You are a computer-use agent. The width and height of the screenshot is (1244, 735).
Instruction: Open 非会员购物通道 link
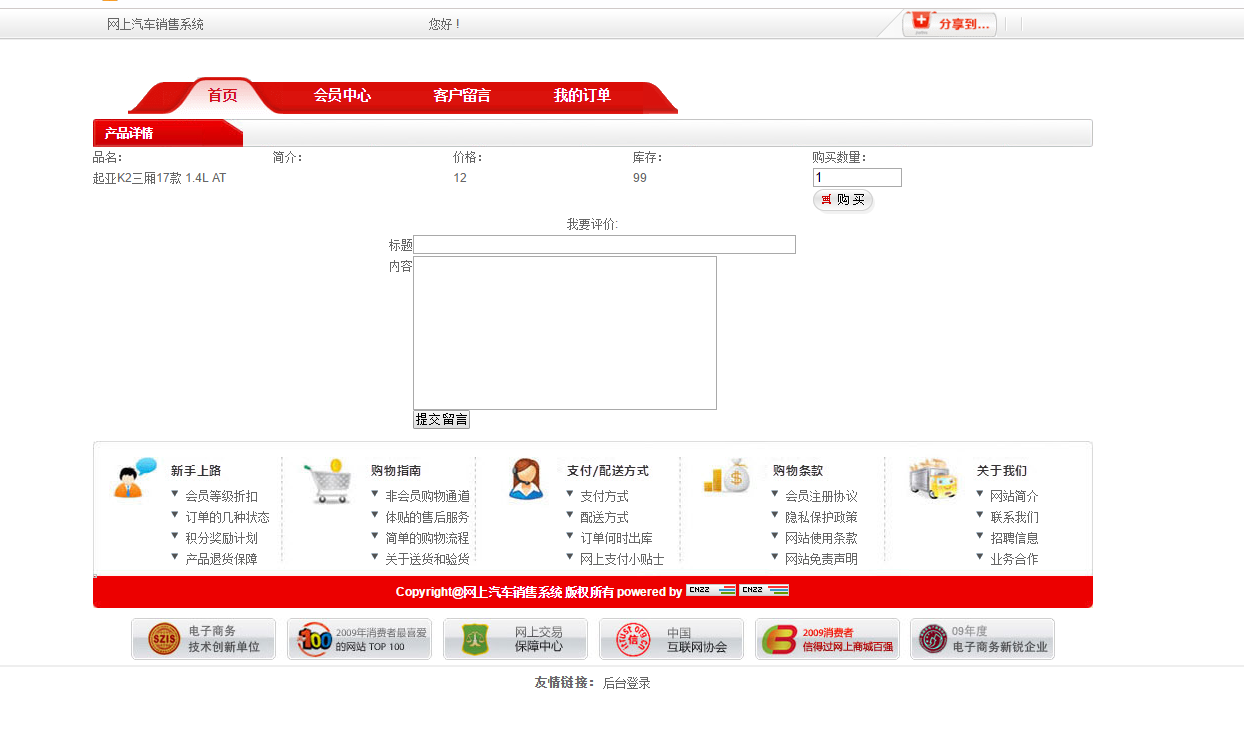427,496
